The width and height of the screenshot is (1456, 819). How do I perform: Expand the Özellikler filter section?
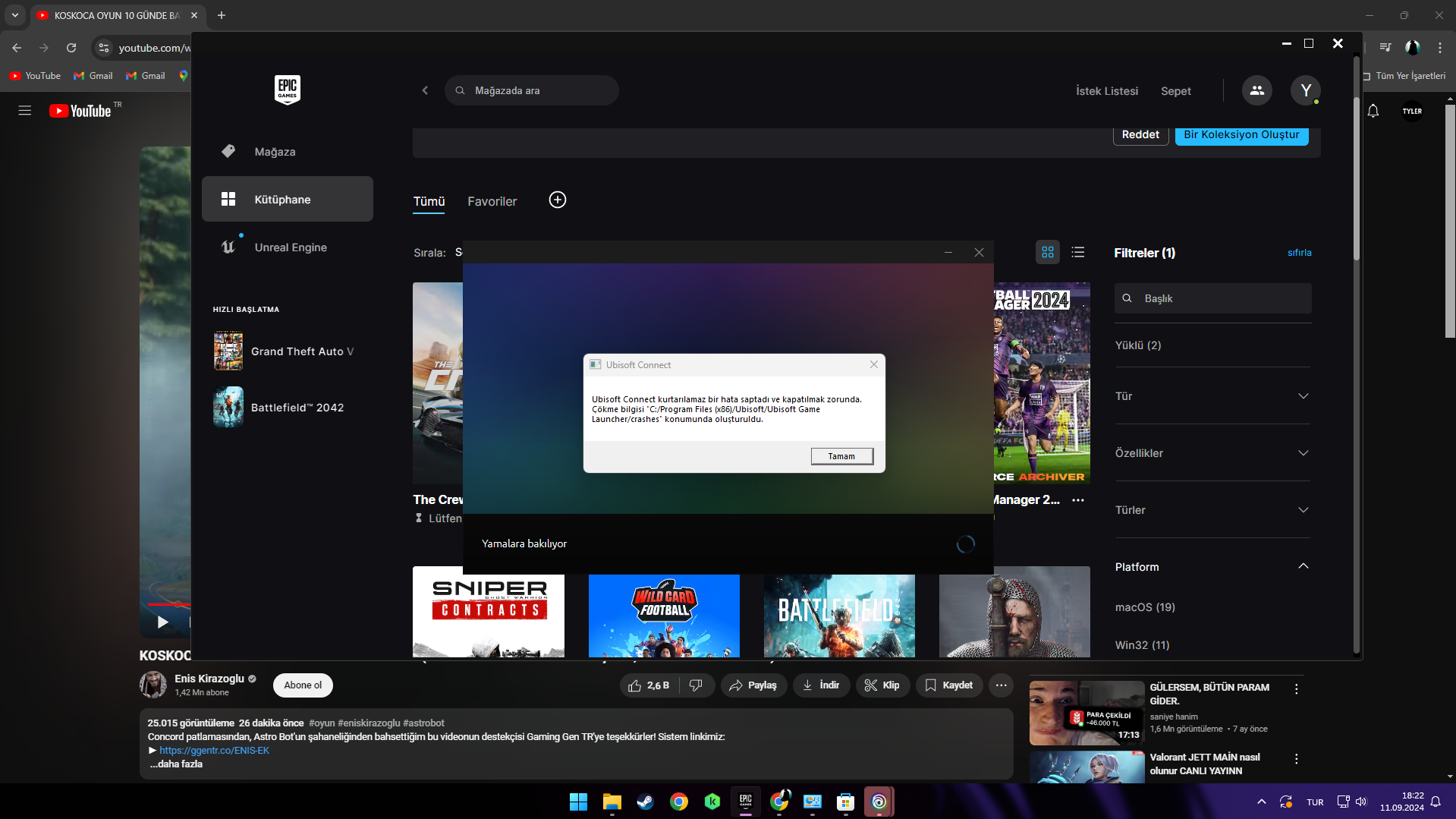tap(1212, 453)
